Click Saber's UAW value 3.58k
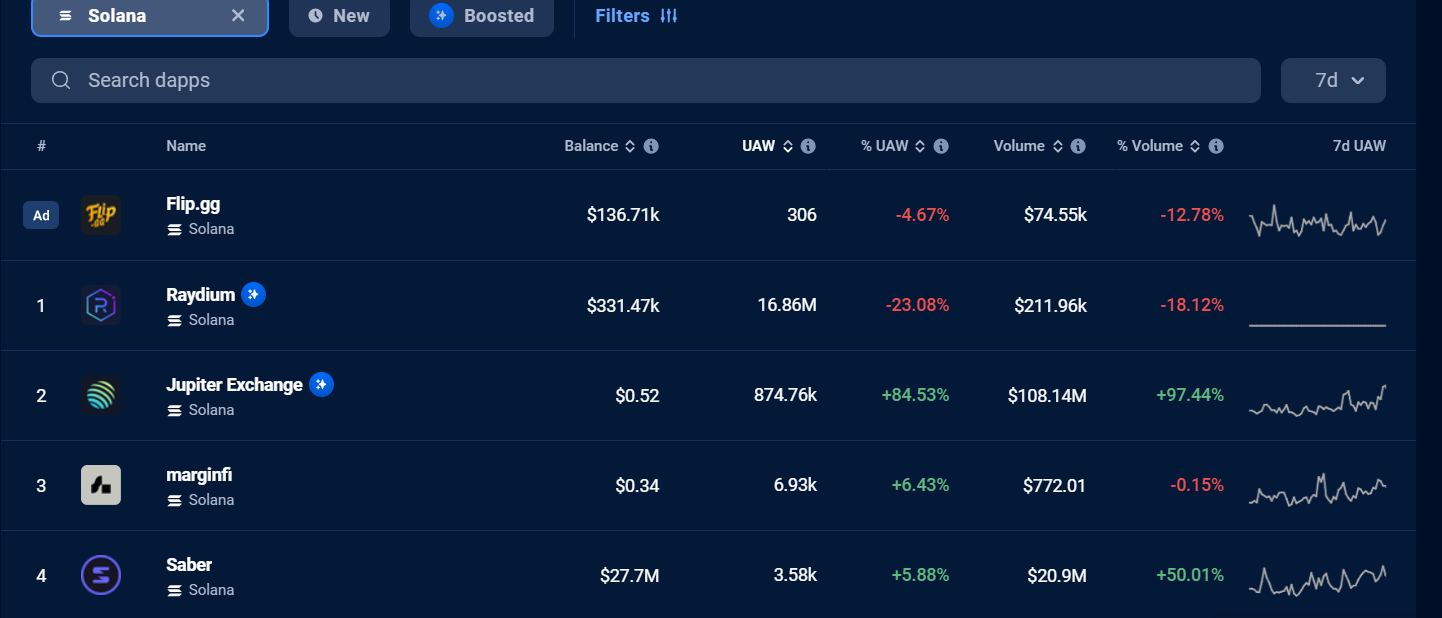The height and width of the screenshot is (618, 1442). [795, 575]
